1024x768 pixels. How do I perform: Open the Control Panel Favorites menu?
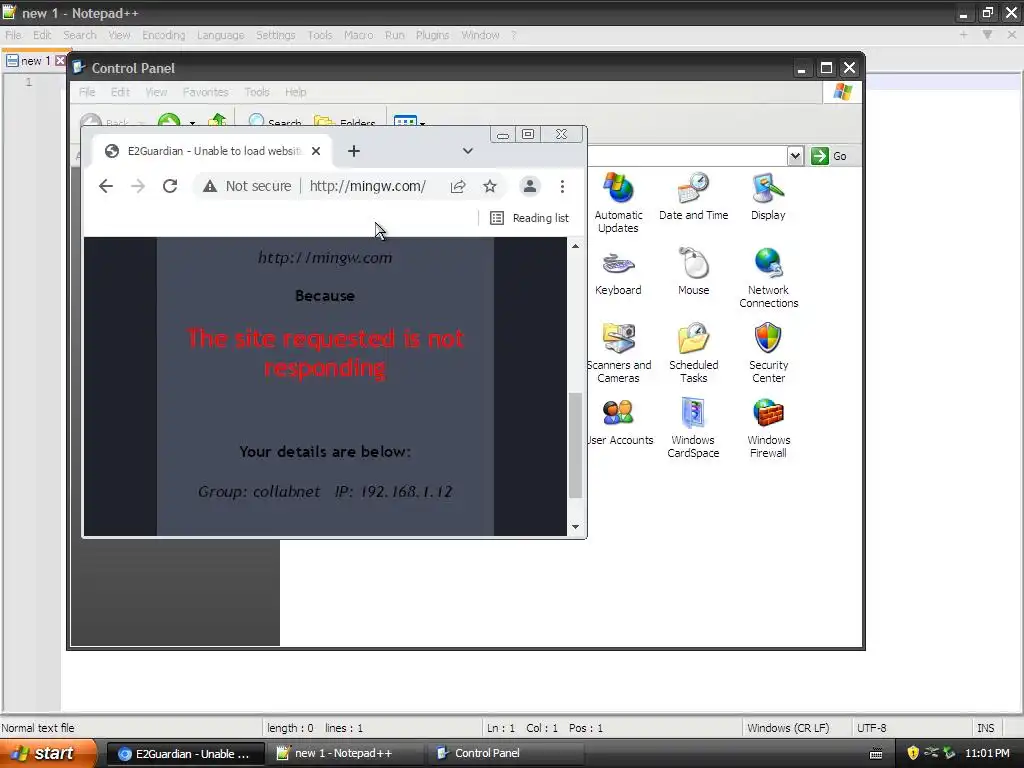click(206, 92)
